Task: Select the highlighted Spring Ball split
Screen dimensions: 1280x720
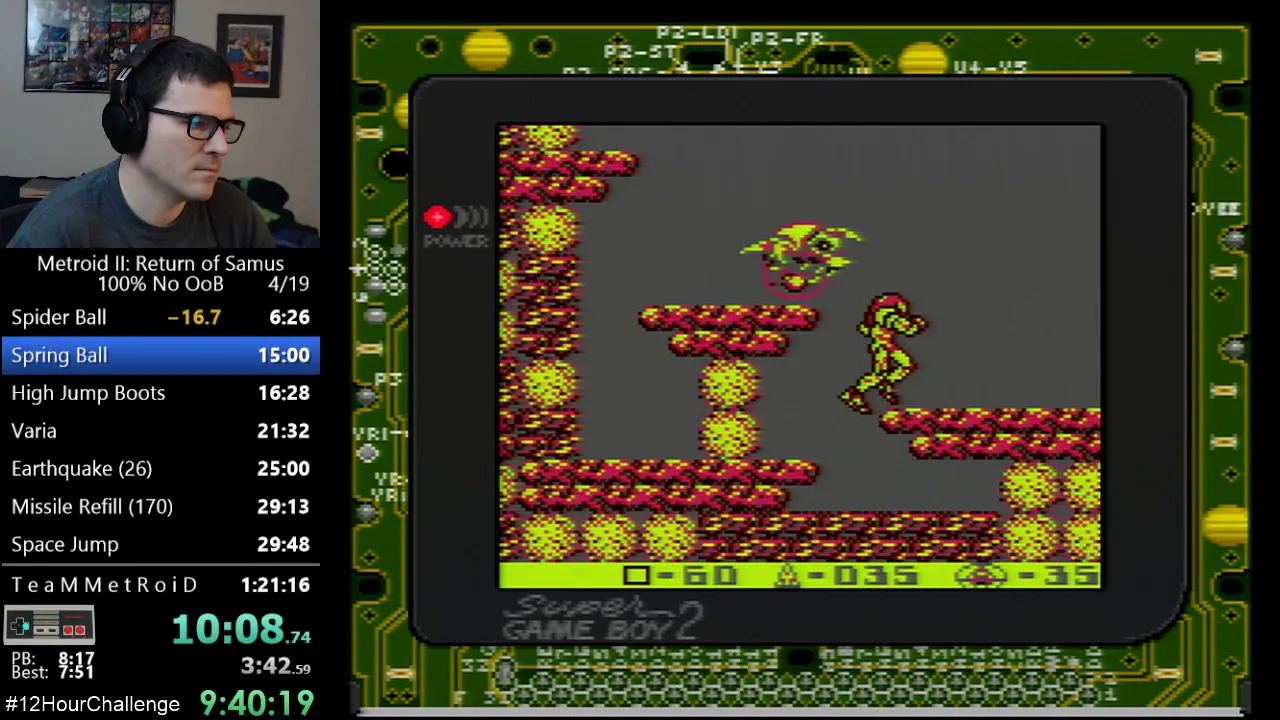Action: click(x=160, y=355)
